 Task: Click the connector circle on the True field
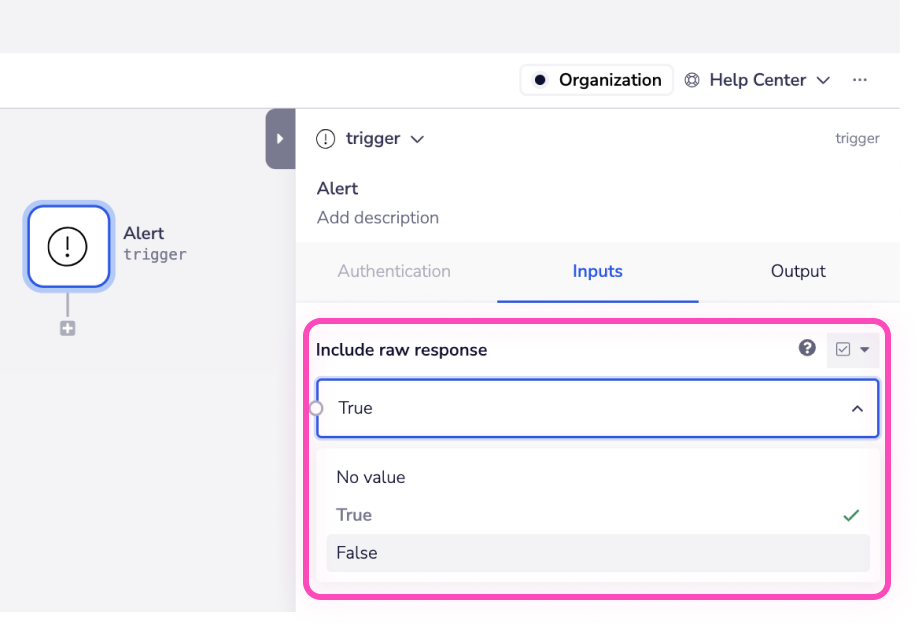(317, 408)
